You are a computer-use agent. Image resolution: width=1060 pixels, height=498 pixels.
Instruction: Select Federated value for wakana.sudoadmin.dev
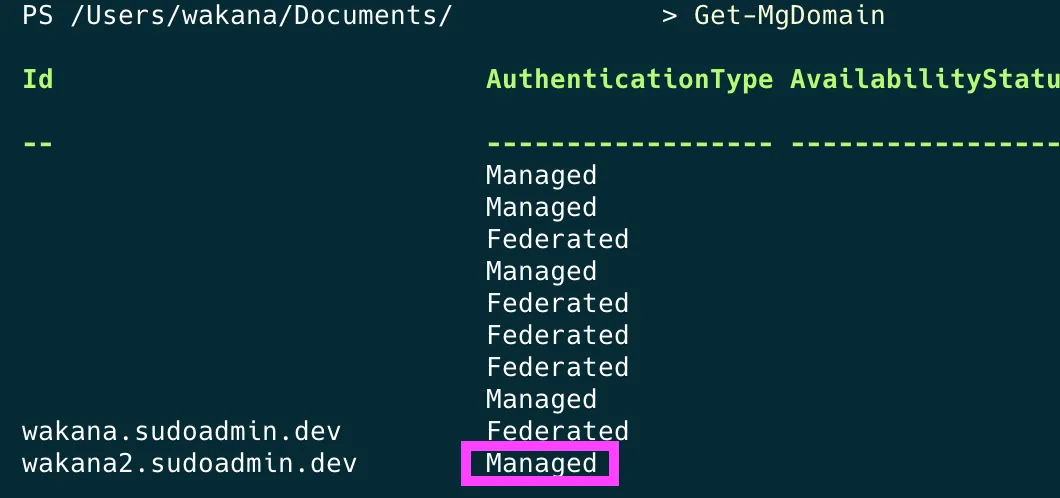pyautogui.click(x=557, y=431)
